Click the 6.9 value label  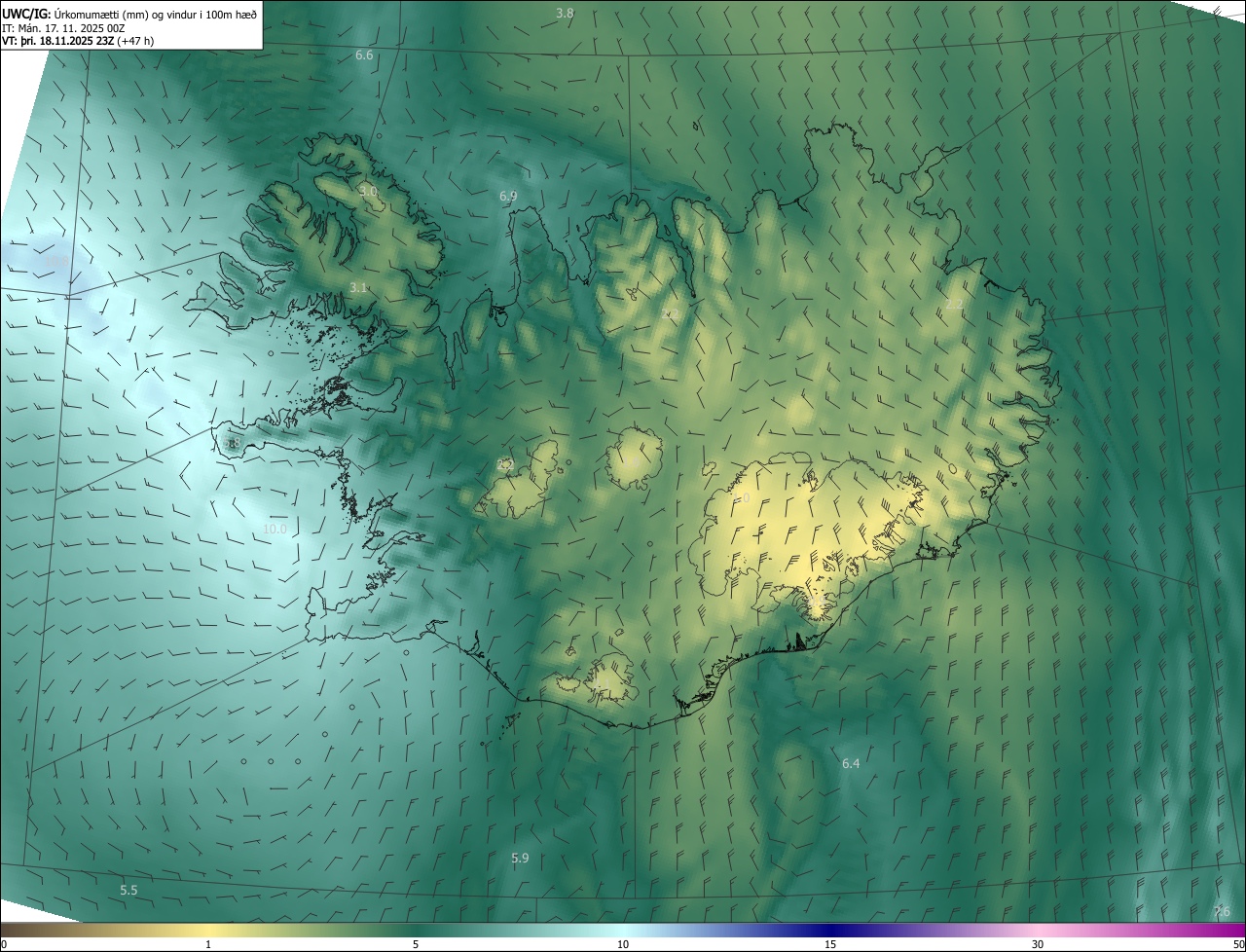tap(508, 196)
